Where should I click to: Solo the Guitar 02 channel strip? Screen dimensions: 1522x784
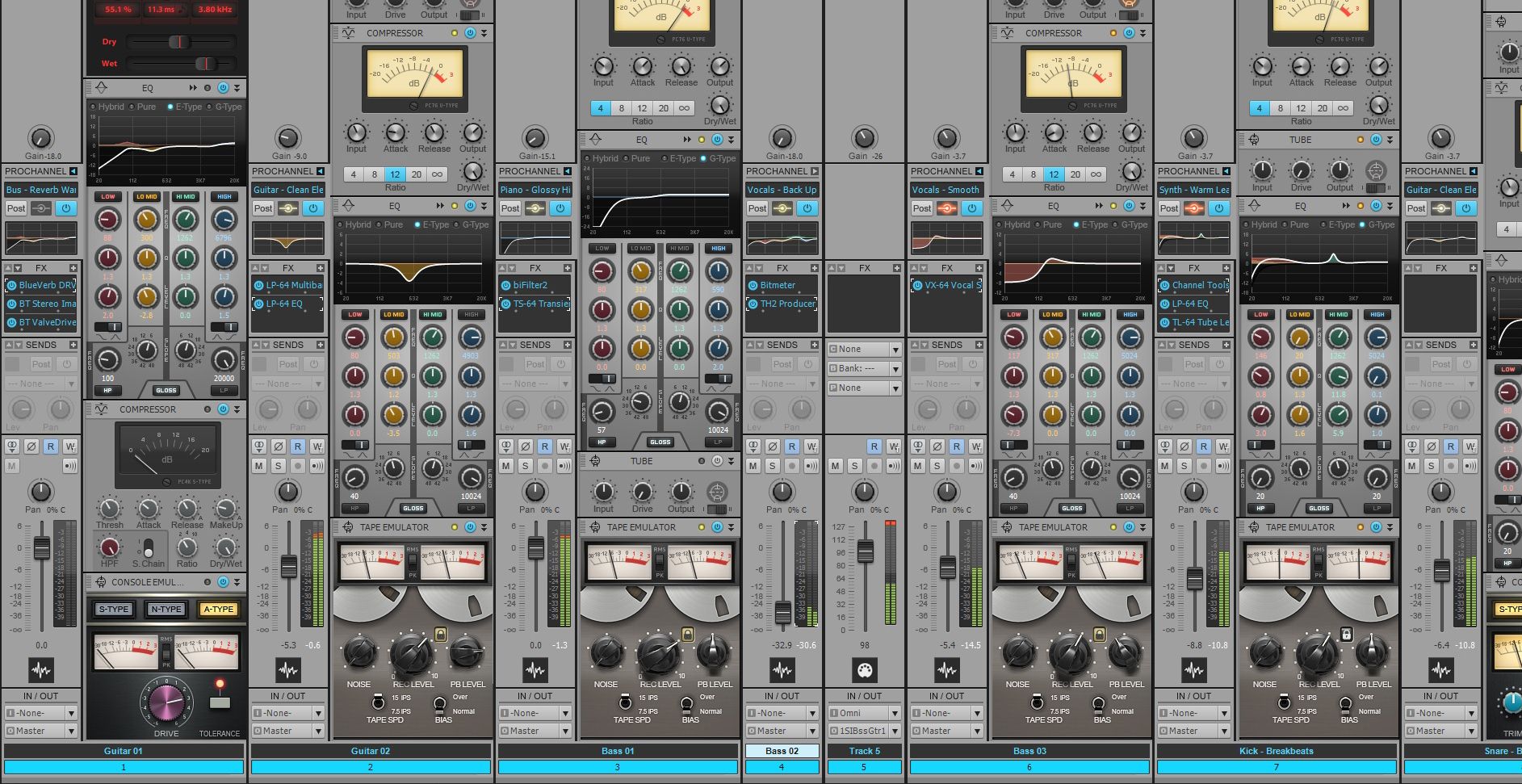tap(279, 466)
